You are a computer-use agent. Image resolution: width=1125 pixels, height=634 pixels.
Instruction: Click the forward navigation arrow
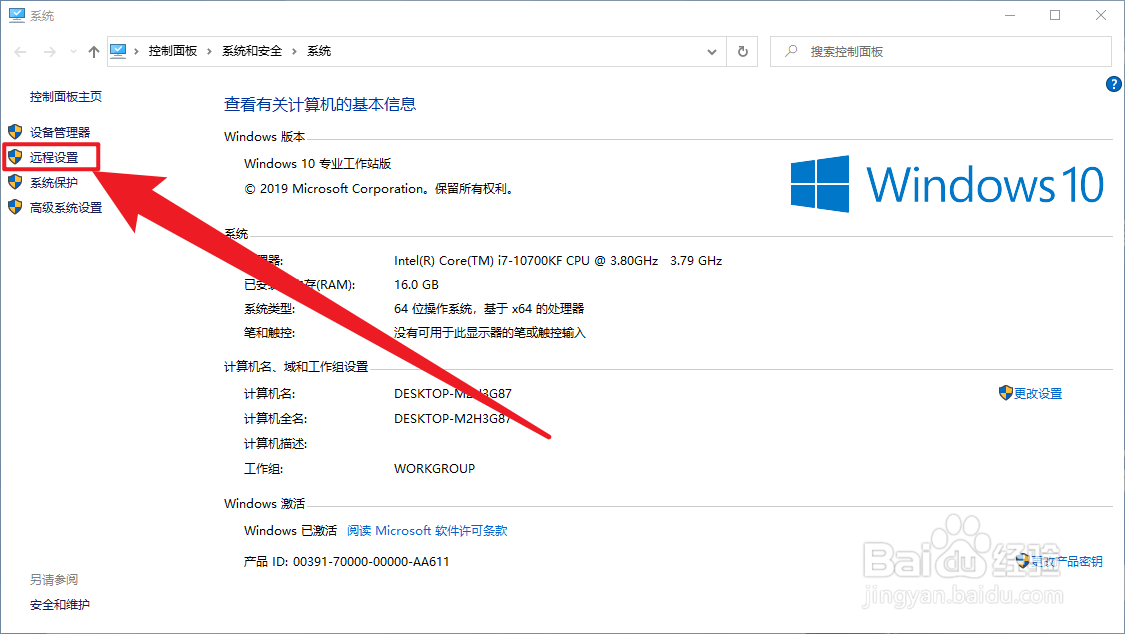[x=50, y=52]
